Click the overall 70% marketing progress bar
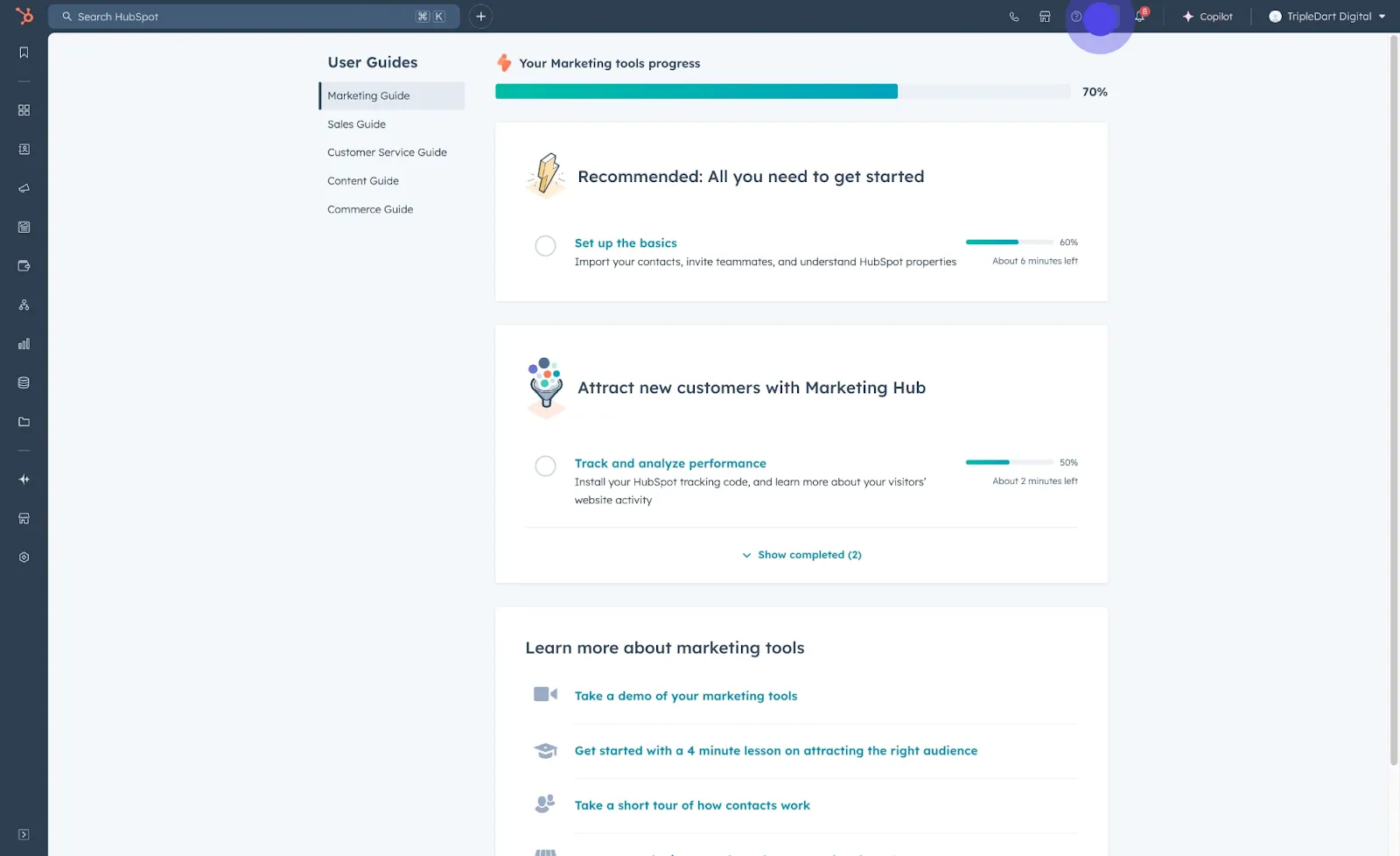 click(782, 91)
